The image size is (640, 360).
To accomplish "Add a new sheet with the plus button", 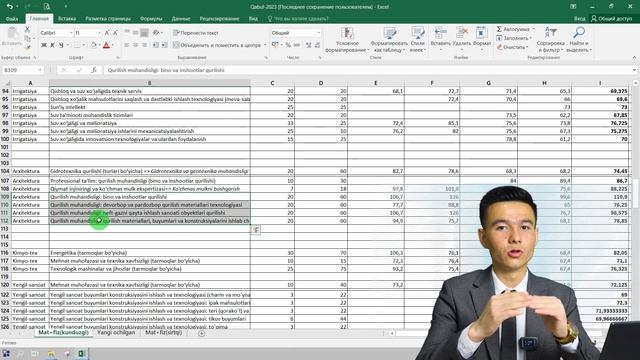I will [x=201, y=333].
